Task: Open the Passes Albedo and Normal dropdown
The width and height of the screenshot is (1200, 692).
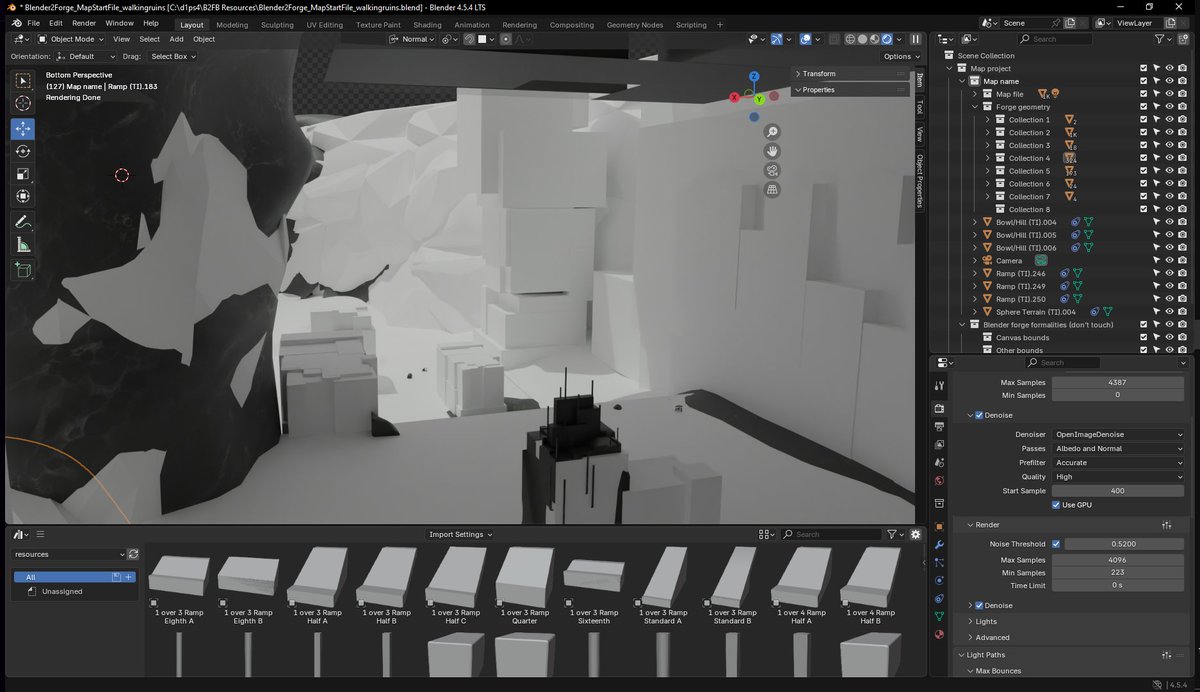Action: pos(1118,449)
